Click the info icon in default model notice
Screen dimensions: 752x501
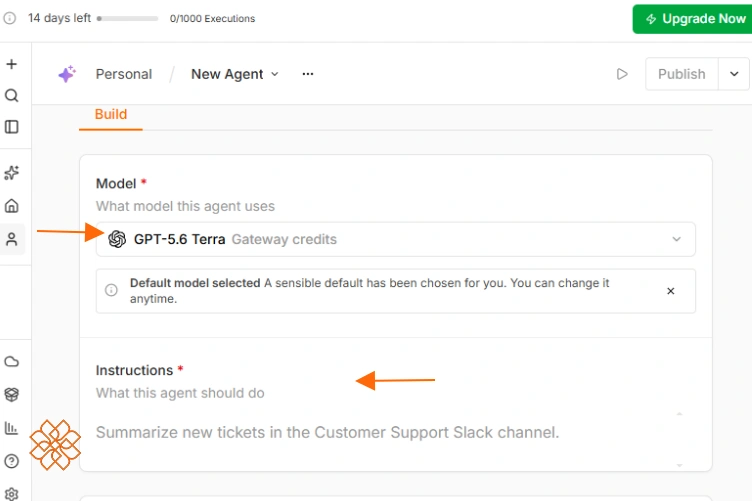(x=111, y=291)
